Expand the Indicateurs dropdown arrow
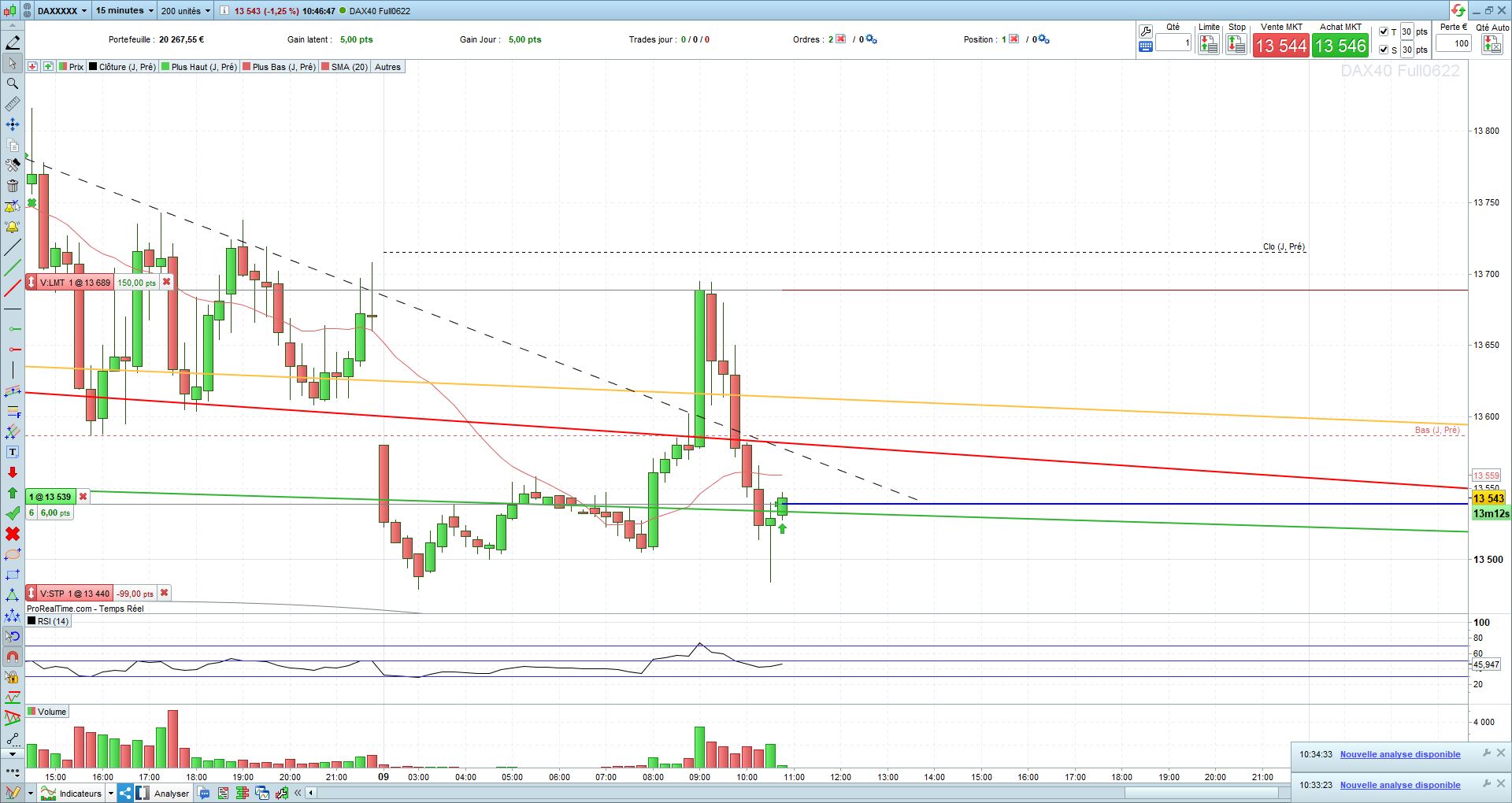 [x=111, y=794]
